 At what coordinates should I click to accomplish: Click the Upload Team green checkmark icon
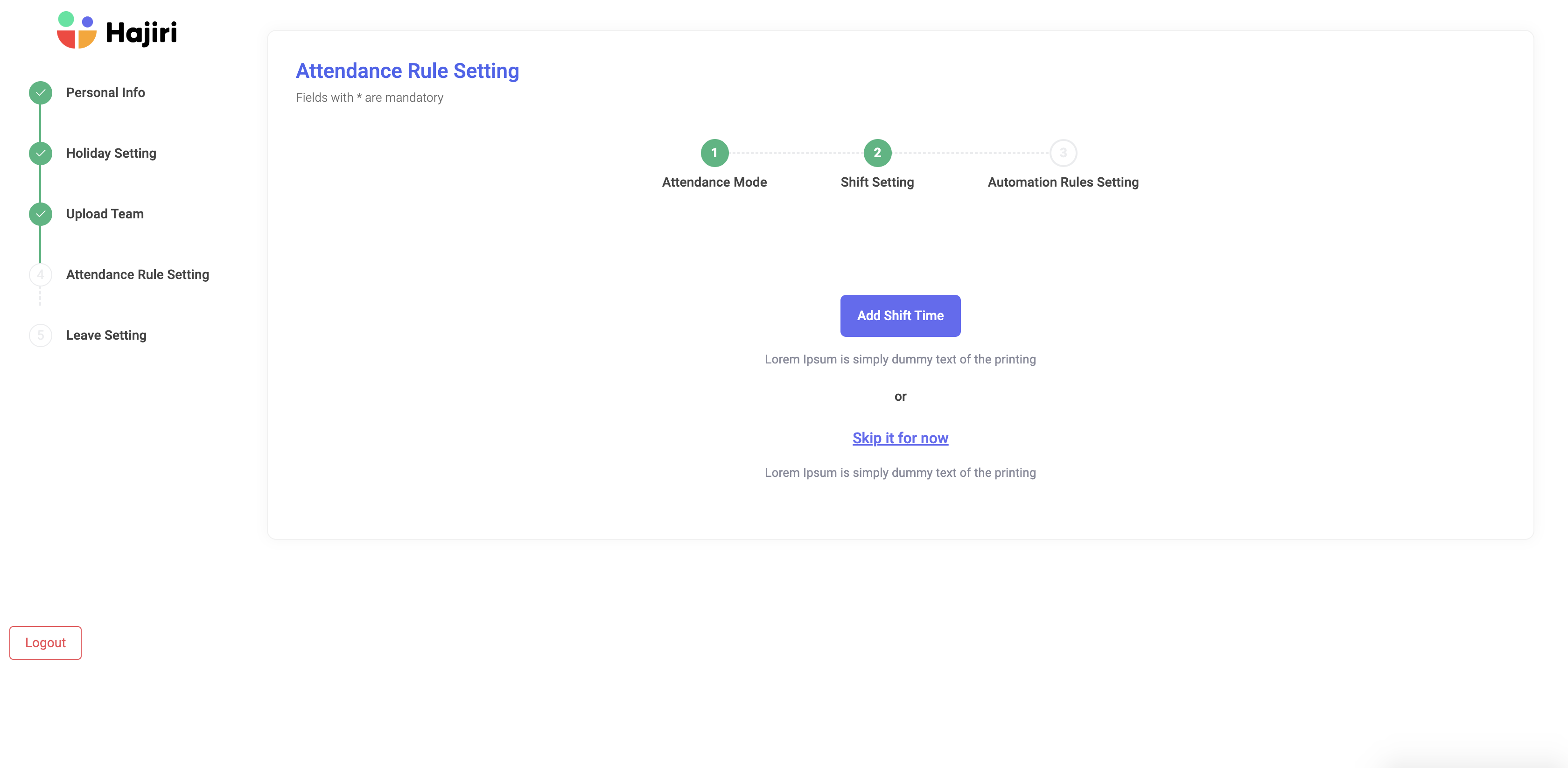click(x=40, y=214)
